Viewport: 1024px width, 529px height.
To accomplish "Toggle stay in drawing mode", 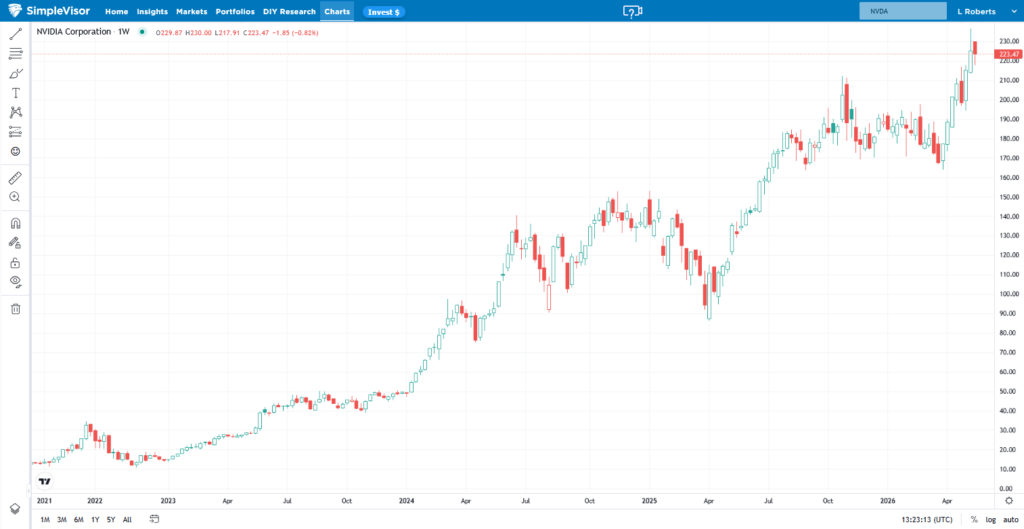I will pos(16,243).
